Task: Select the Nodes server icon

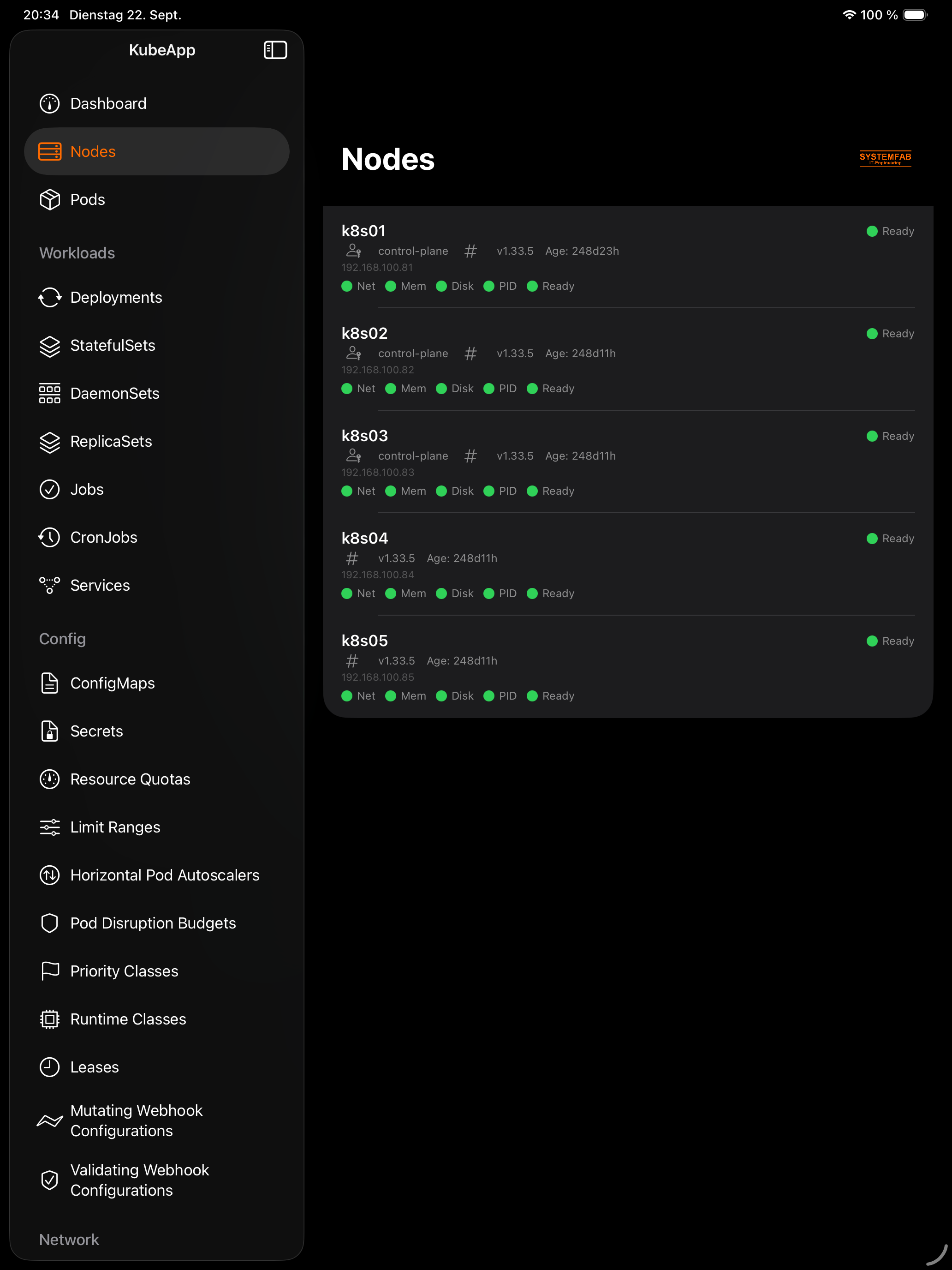Action: pos(50,151)
